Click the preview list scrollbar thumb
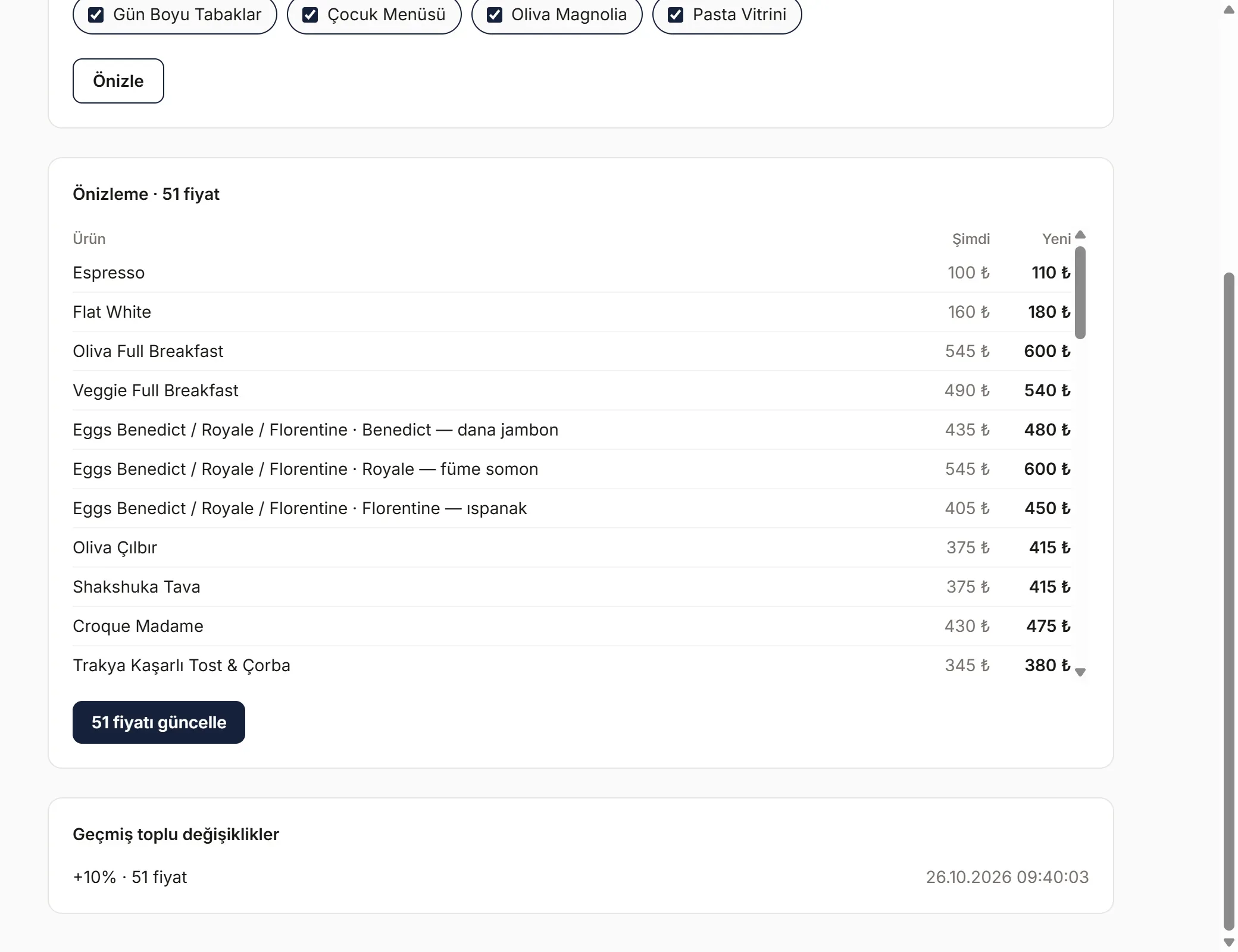The height and width of the screenshot is (952, 1238). (1081, 292)
